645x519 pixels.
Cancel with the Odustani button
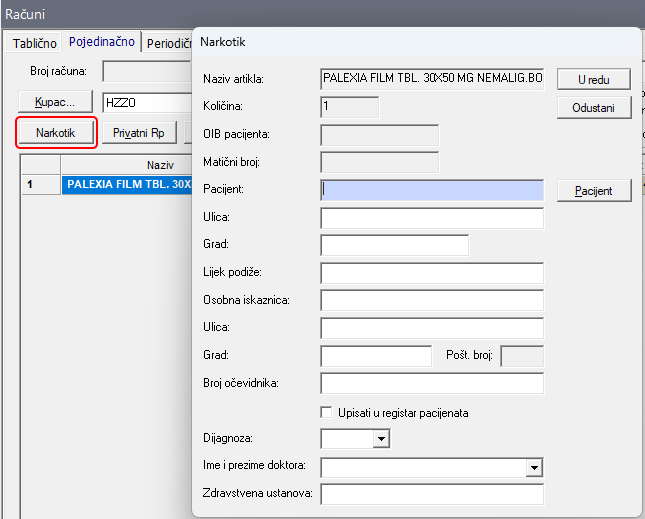[x=594, y=108]
